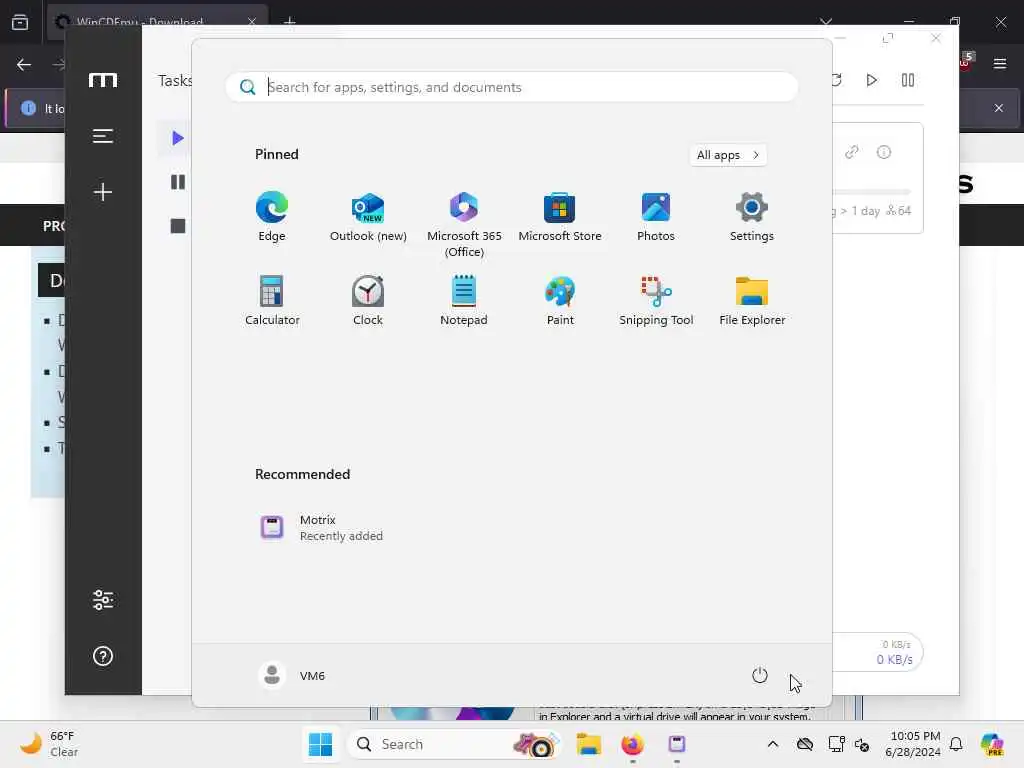Open a new Firefox tab
Screen dimensions: 1024x768
[289, 22]
